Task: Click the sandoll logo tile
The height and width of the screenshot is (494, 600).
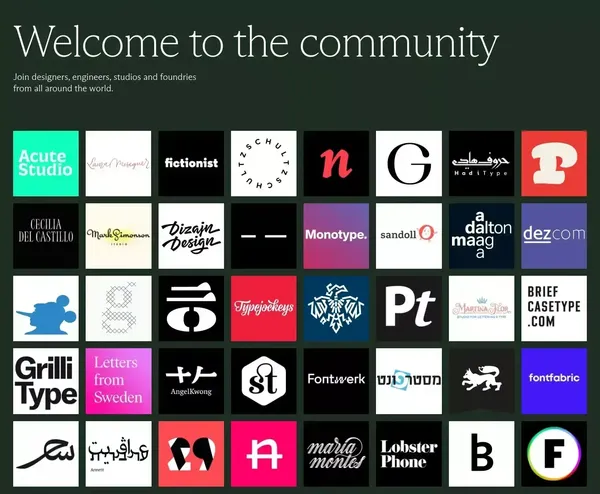Action: (x=409, y=236)
